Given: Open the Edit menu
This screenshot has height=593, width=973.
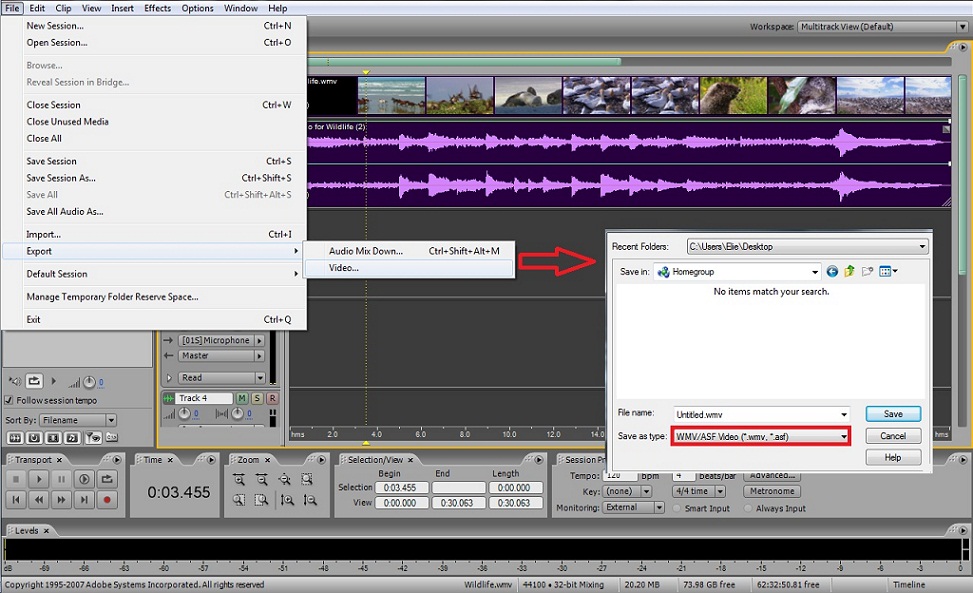Looking at the screenshot, I should 37,8.
